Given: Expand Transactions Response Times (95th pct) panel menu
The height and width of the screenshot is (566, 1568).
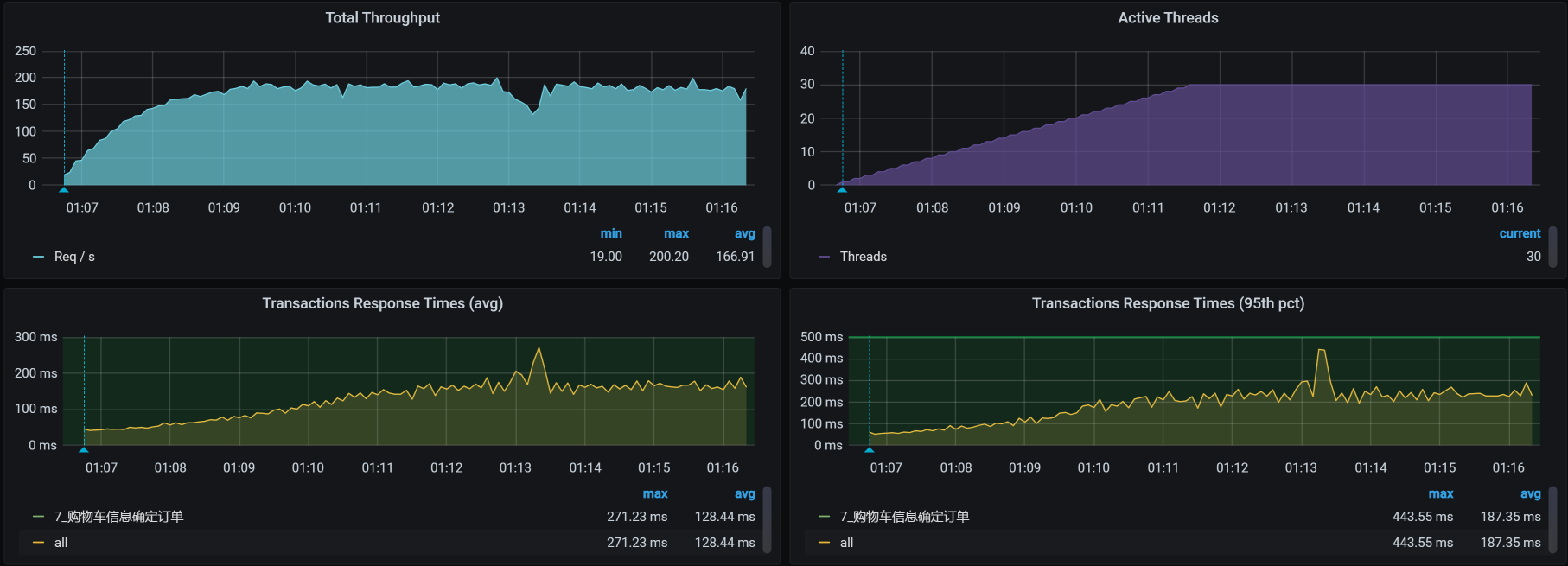Looking at the screenshot, I should pyautogui.click(x=1168, y=303).
